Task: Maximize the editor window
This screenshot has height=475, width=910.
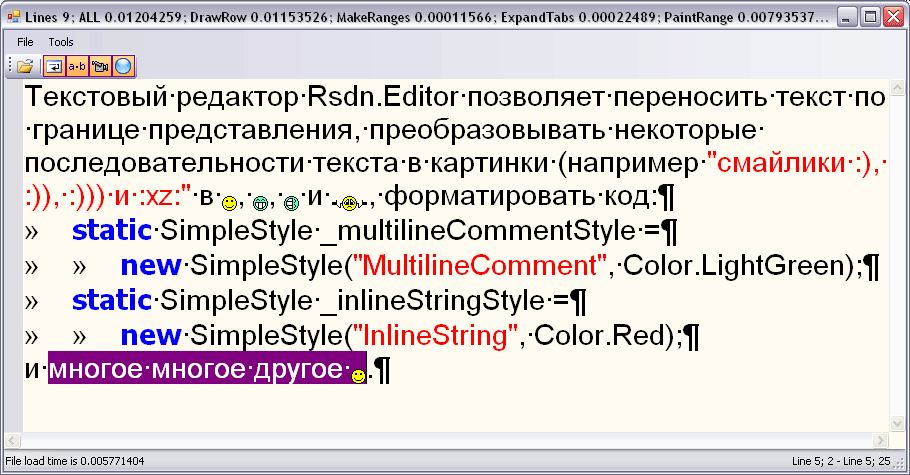Action: pyautogui.click(x=869, y=16)
